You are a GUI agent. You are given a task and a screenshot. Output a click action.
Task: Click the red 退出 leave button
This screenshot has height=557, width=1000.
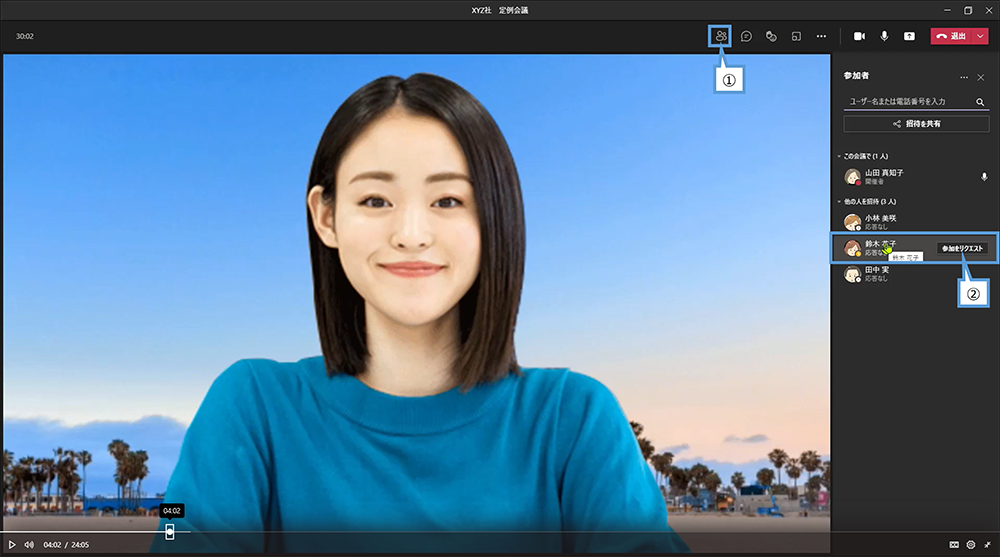(952, 36)
